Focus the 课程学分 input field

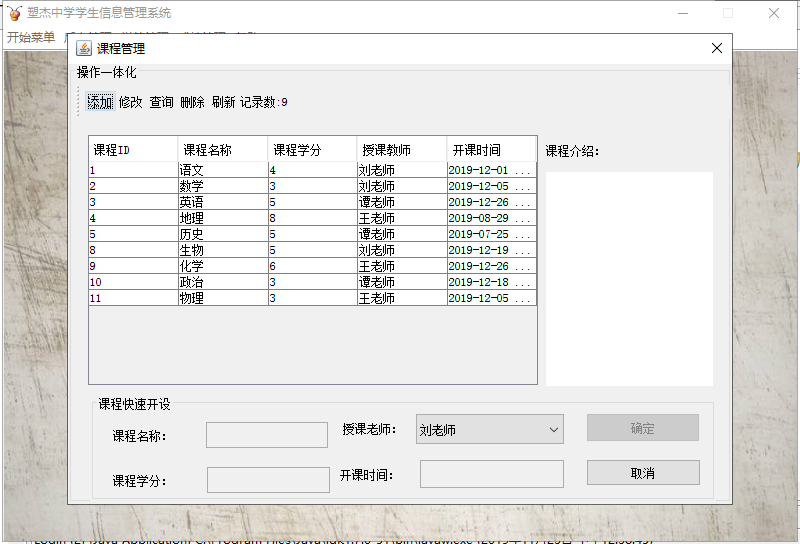268,480
